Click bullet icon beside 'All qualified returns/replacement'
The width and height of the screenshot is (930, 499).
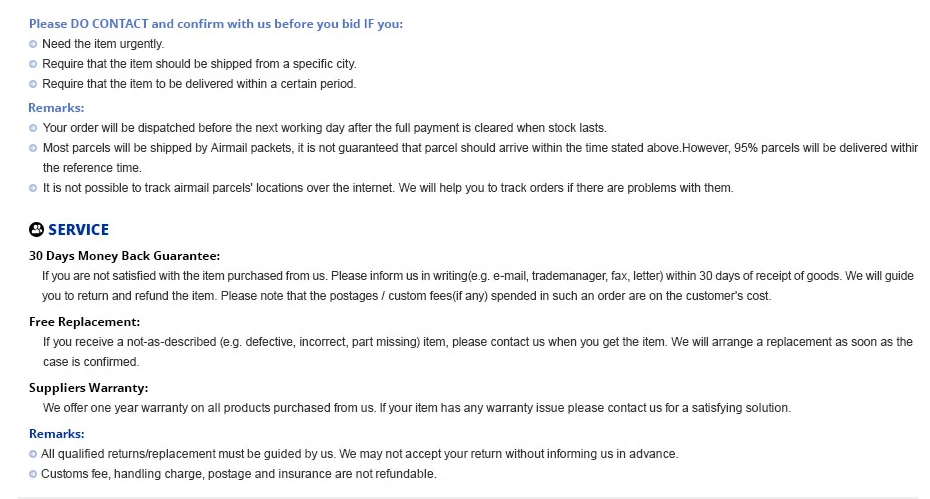(x=33, y=454)
